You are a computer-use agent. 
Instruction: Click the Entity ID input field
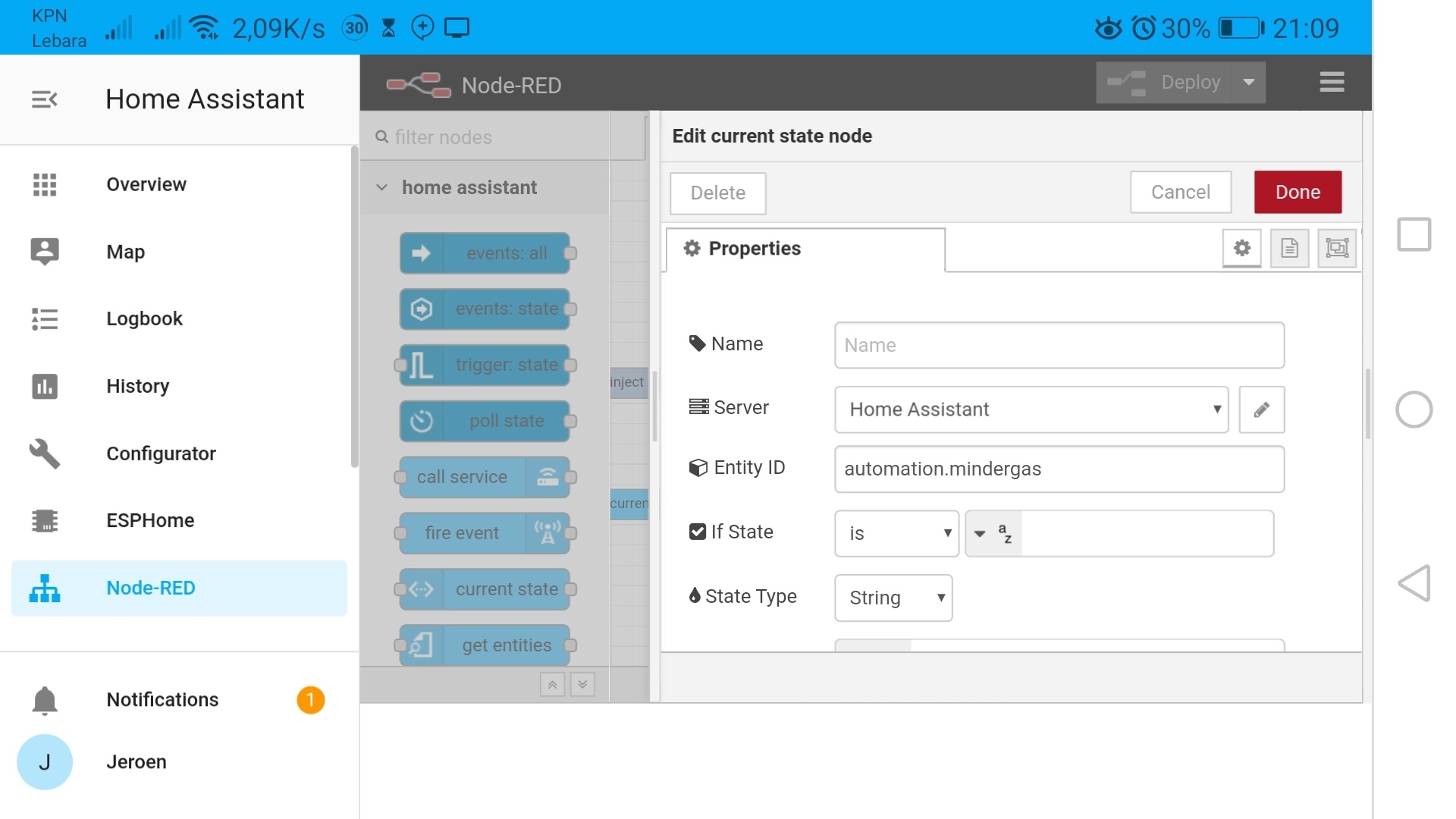click(x=1059, y=469)
